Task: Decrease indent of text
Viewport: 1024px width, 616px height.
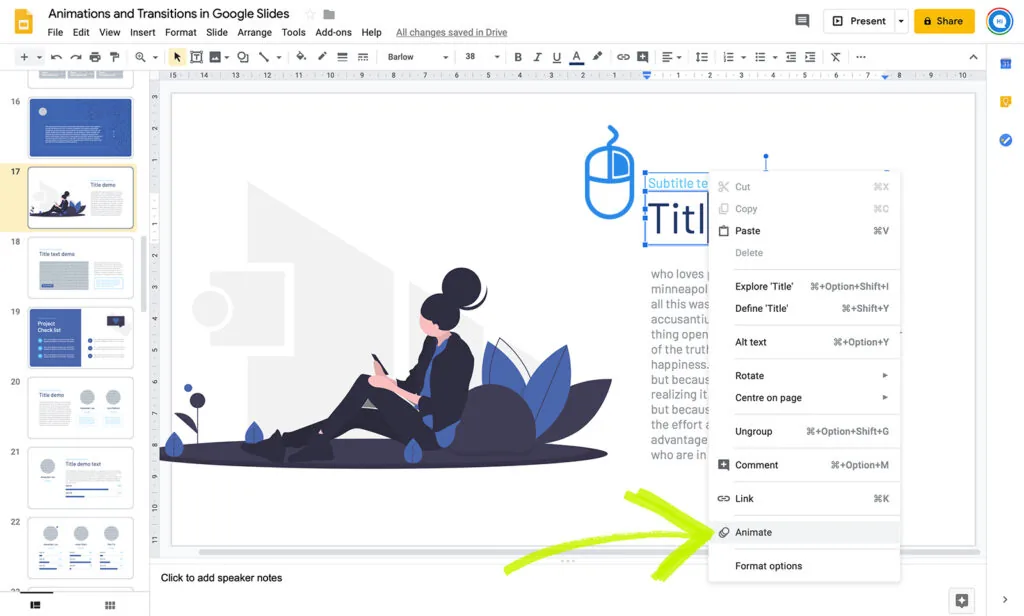Action: click(x=791, y=57)
